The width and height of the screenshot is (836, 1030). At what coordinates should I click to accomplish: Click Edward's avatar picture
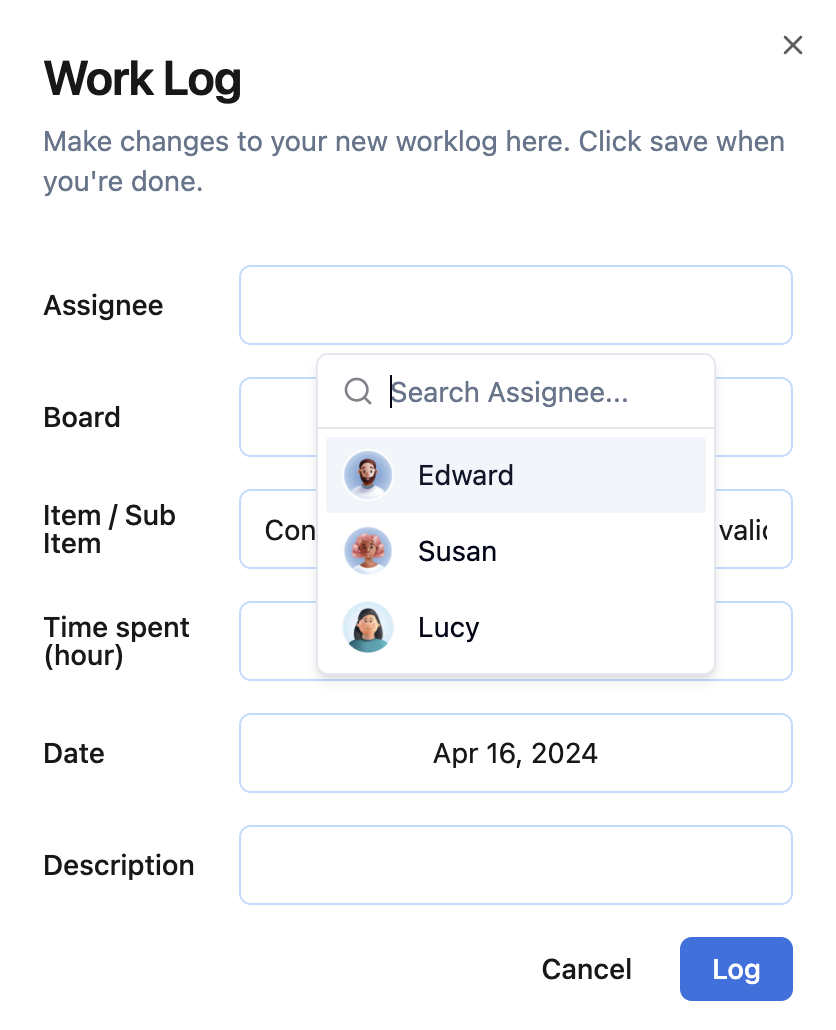(x=368, y=475)
